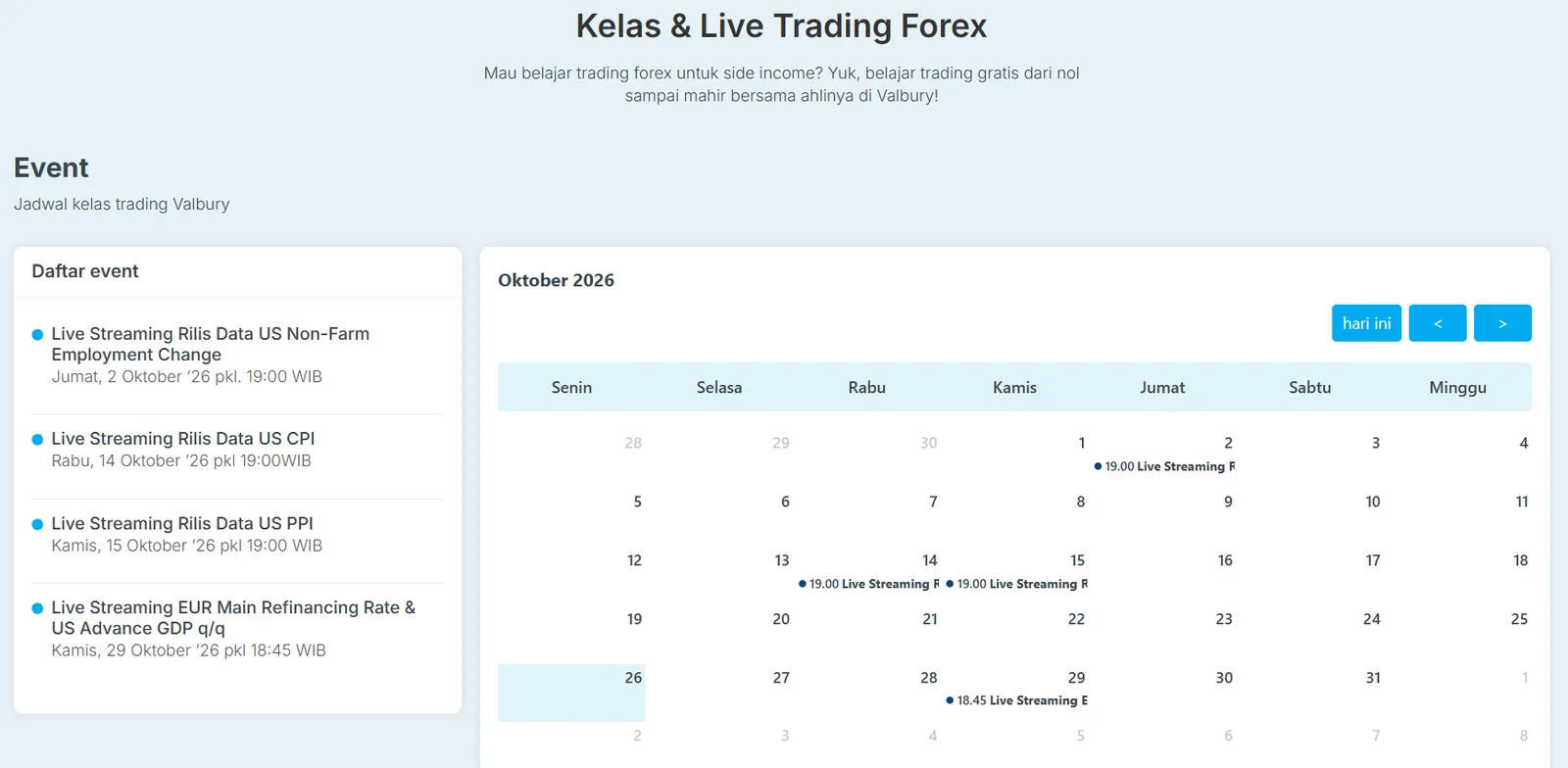The width and height of the screenshot is (1568, 768).
Task: Click the 'Event' section heading
Action: point(51,168)
